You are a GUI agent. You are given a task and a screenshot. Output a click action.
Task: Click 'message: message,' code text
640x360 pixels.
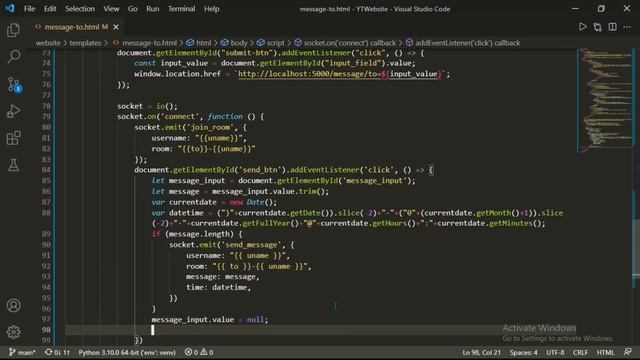(x=222, y=277)
